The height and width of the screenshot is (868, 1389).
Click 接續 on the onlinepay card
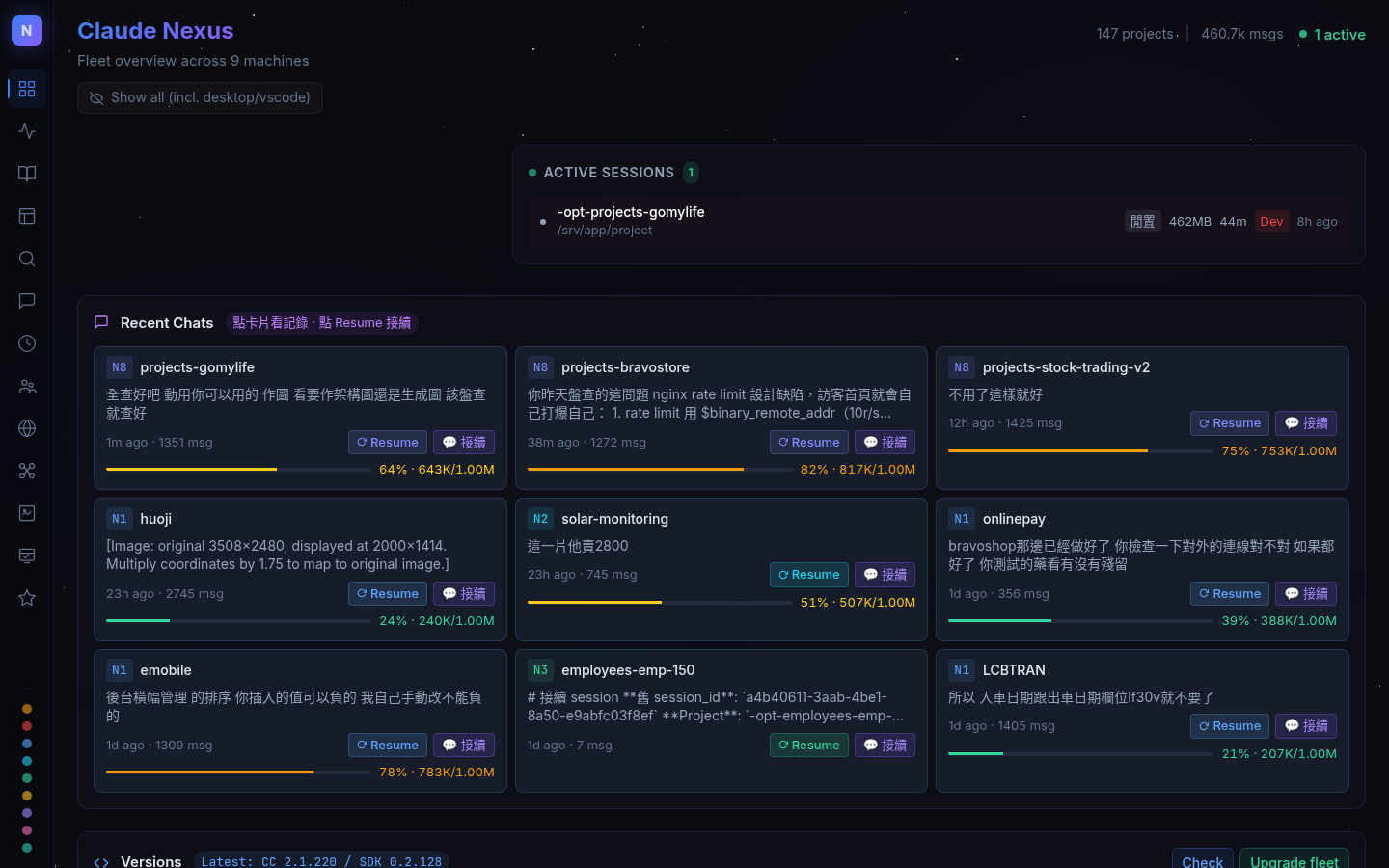tap(1306, 594)
